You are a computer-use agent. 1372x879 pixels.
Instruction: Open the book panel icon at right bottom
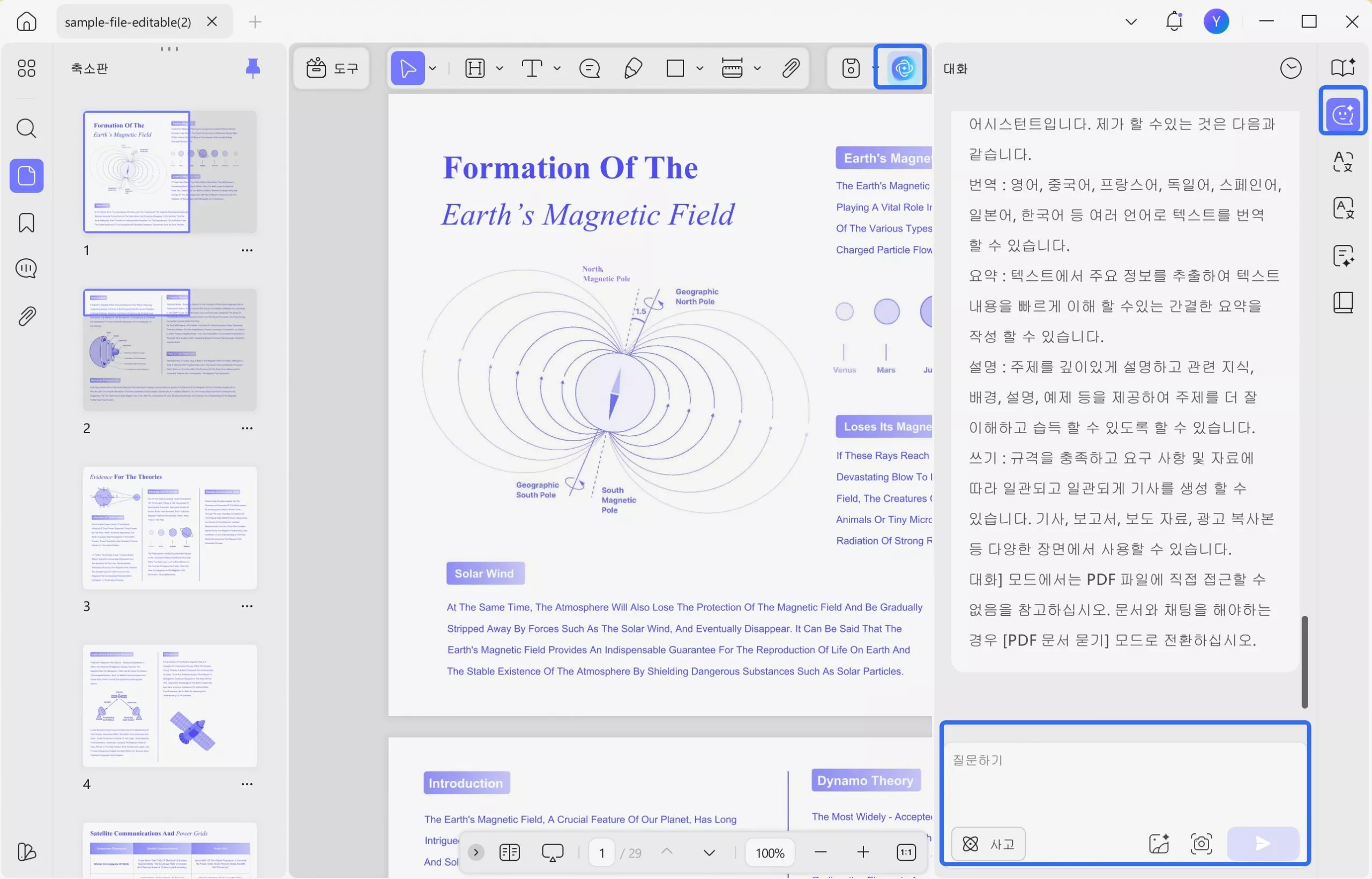click(x=1343, y=302)
